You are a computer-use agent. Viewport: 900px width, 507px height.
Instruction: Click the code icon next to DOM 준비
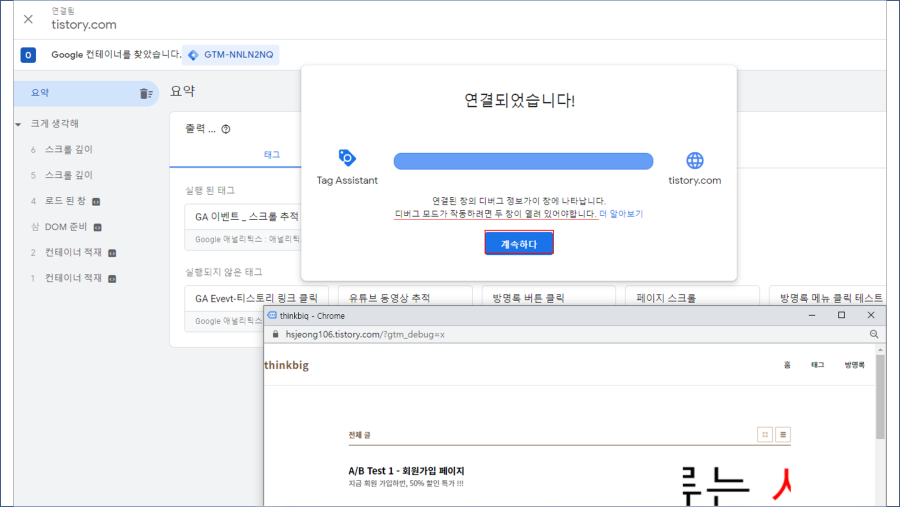coord(98,227)
